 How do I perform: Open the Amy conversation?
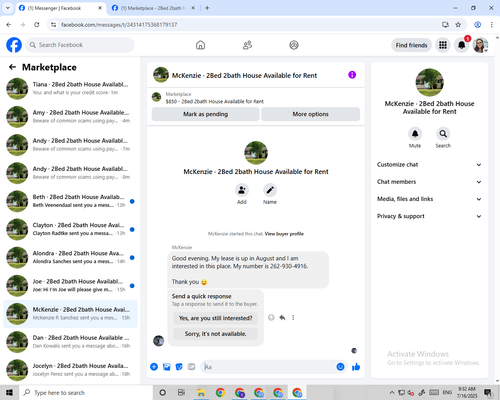point(70,117)
